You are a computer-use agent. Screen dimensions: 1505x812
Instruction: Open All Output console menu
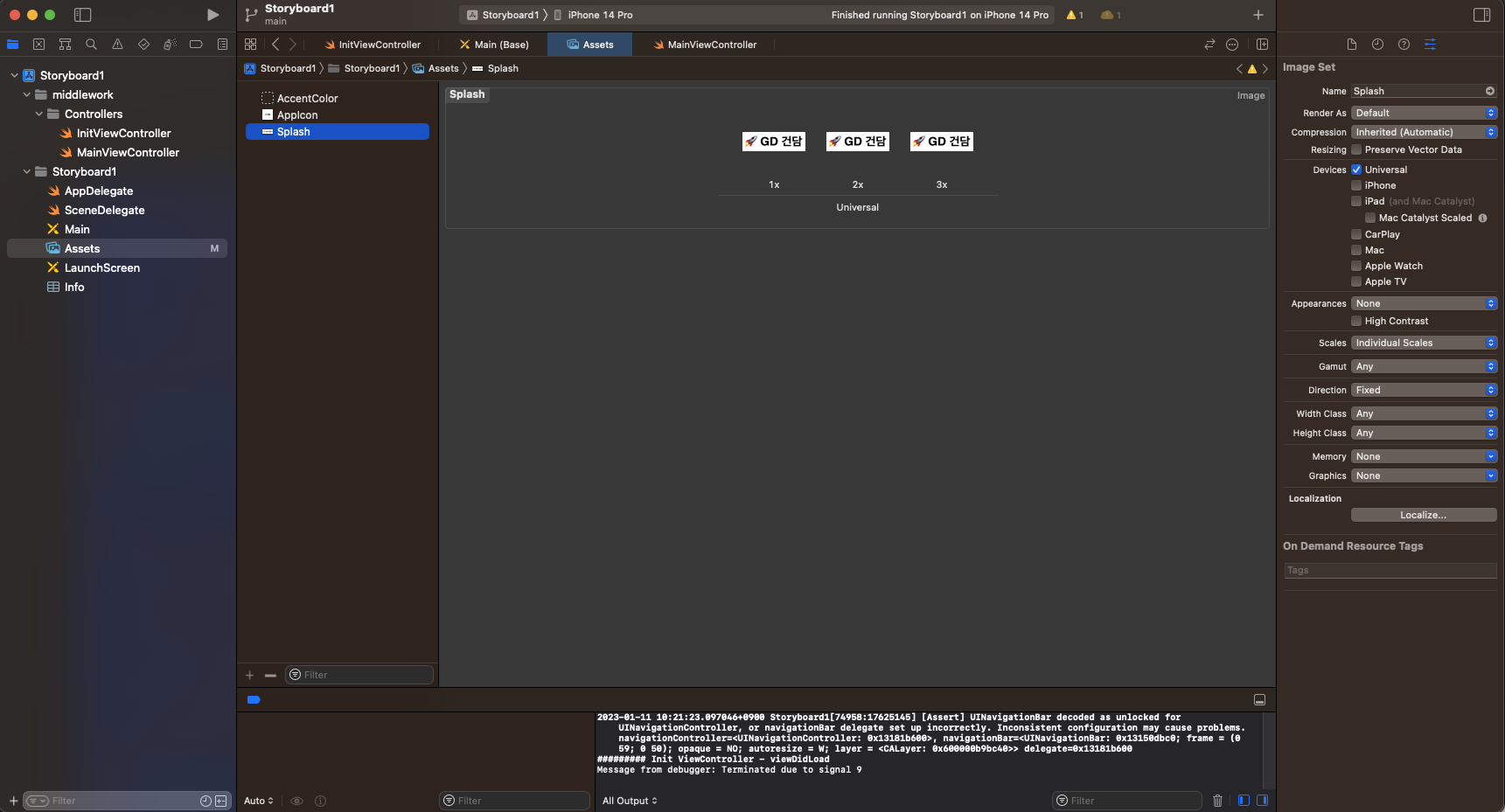(630, 801)
